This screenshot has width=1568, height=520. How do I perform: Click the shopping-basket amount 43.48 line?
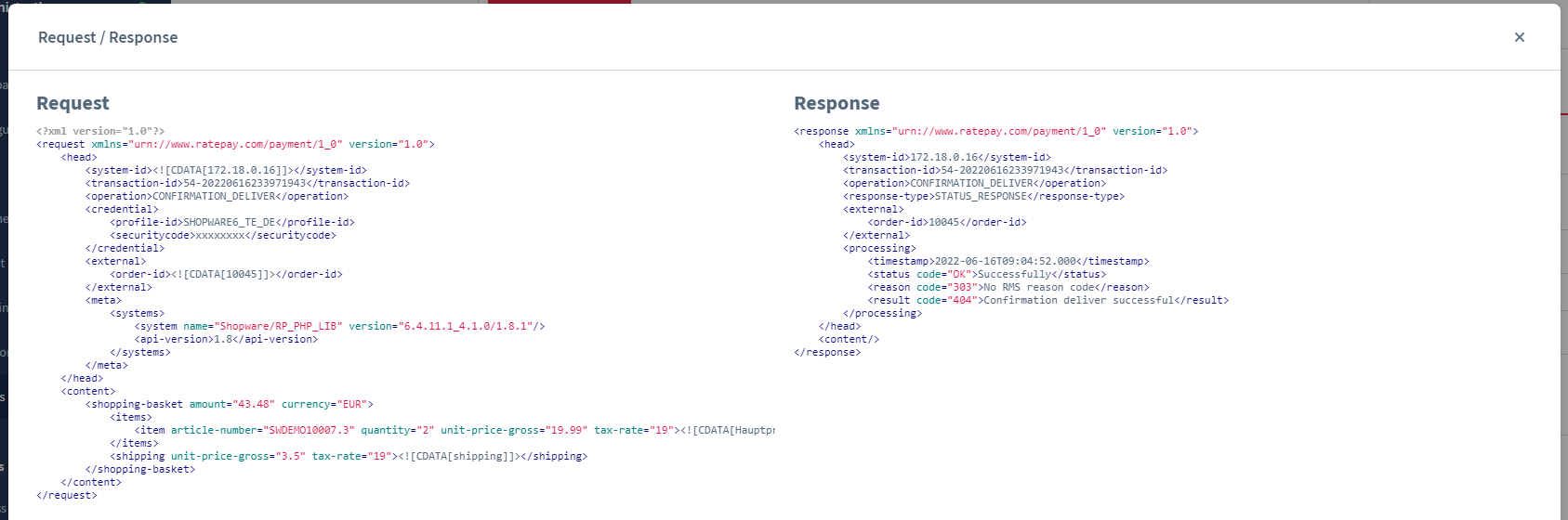[x=229, y=404]
